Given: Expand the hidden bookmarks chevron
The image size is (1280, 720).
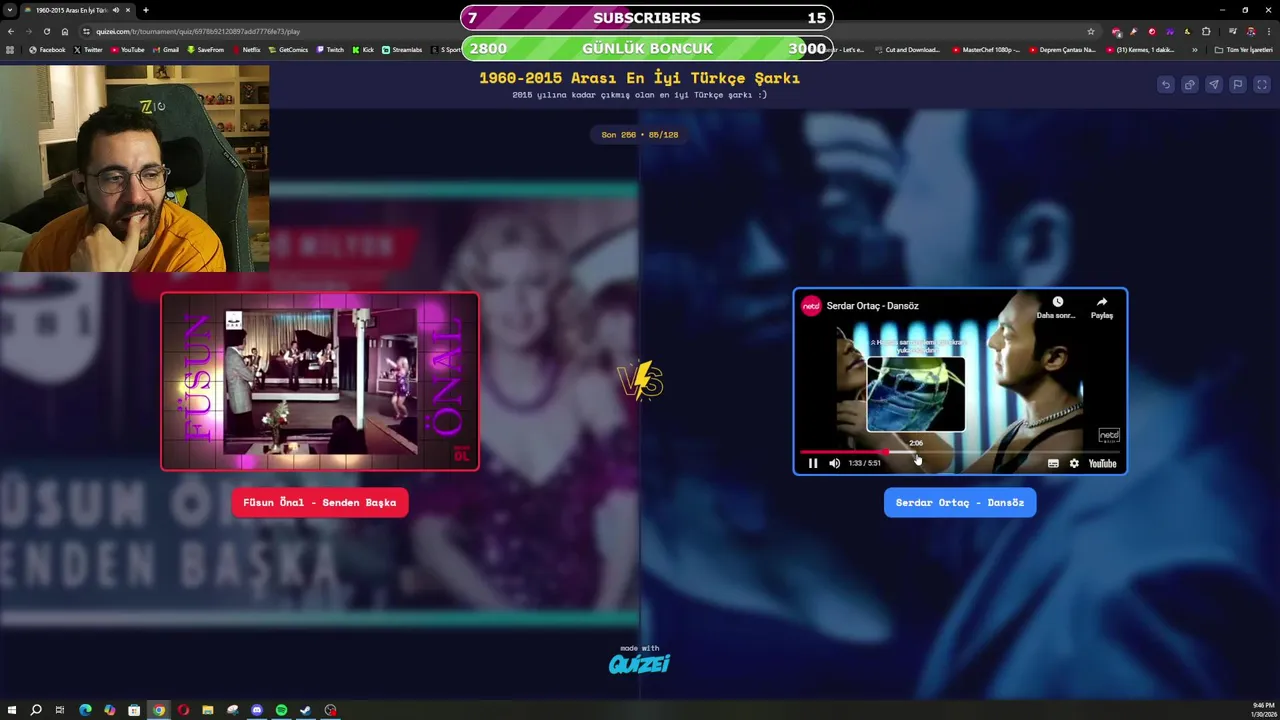Looking at the screenshot, I should (1194, 49).
